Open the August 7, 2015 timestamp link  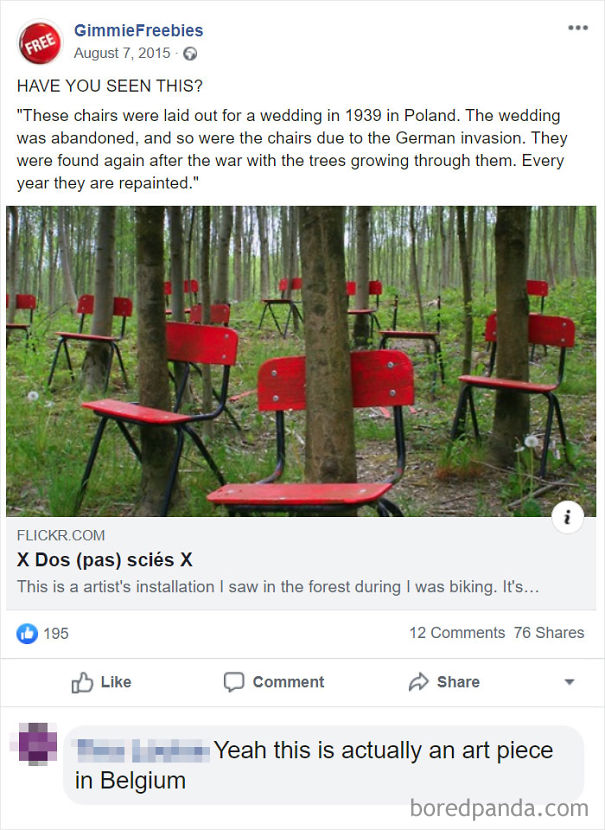tap(122, 53)
